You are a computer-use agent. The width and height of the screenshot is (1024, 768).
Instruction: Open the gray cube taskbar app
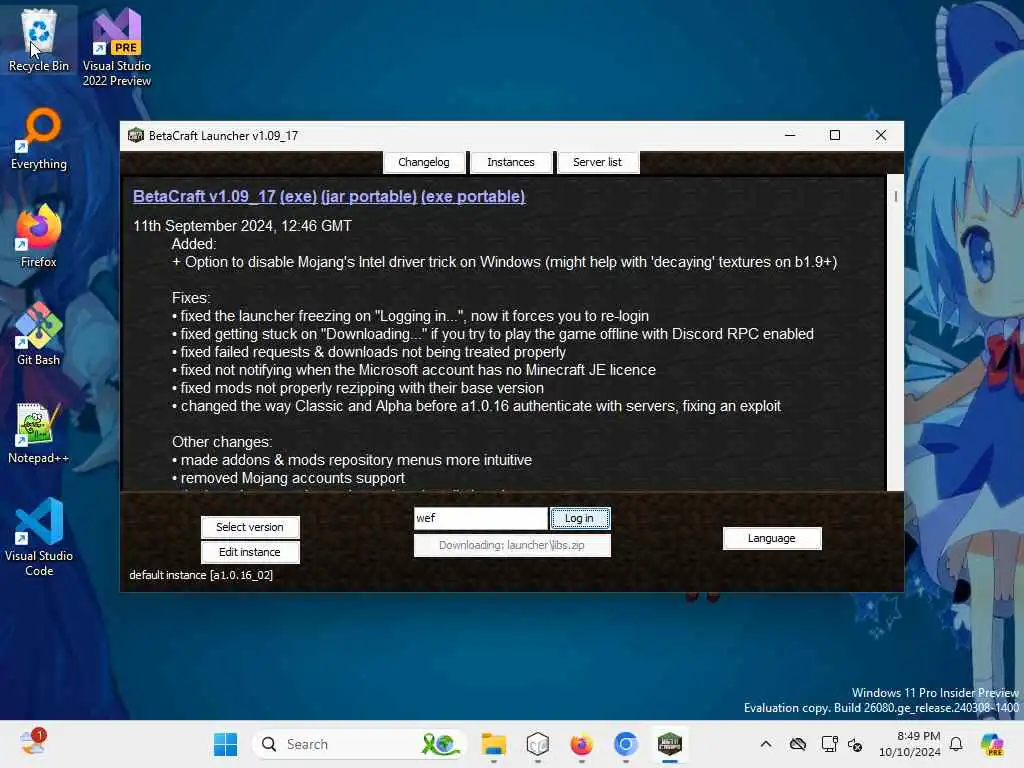(x=537, y=744)
